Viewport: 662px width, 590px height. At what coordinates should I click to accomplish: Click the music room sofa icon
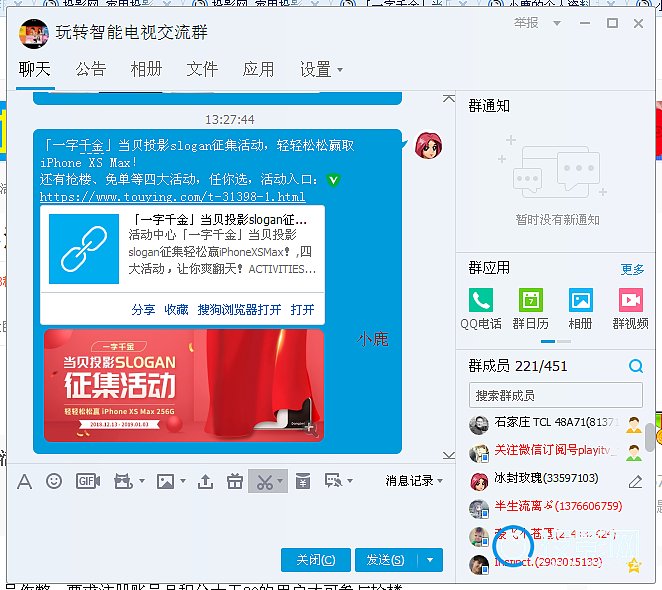pyautogui.click(x=123, y=481)
